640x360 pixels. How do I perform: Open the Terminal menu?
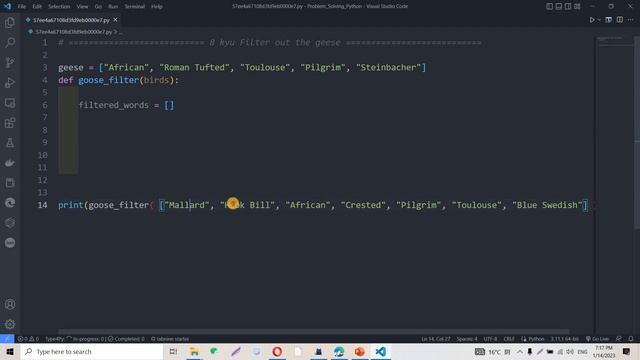pyautogui.click(x=134, y=7)
